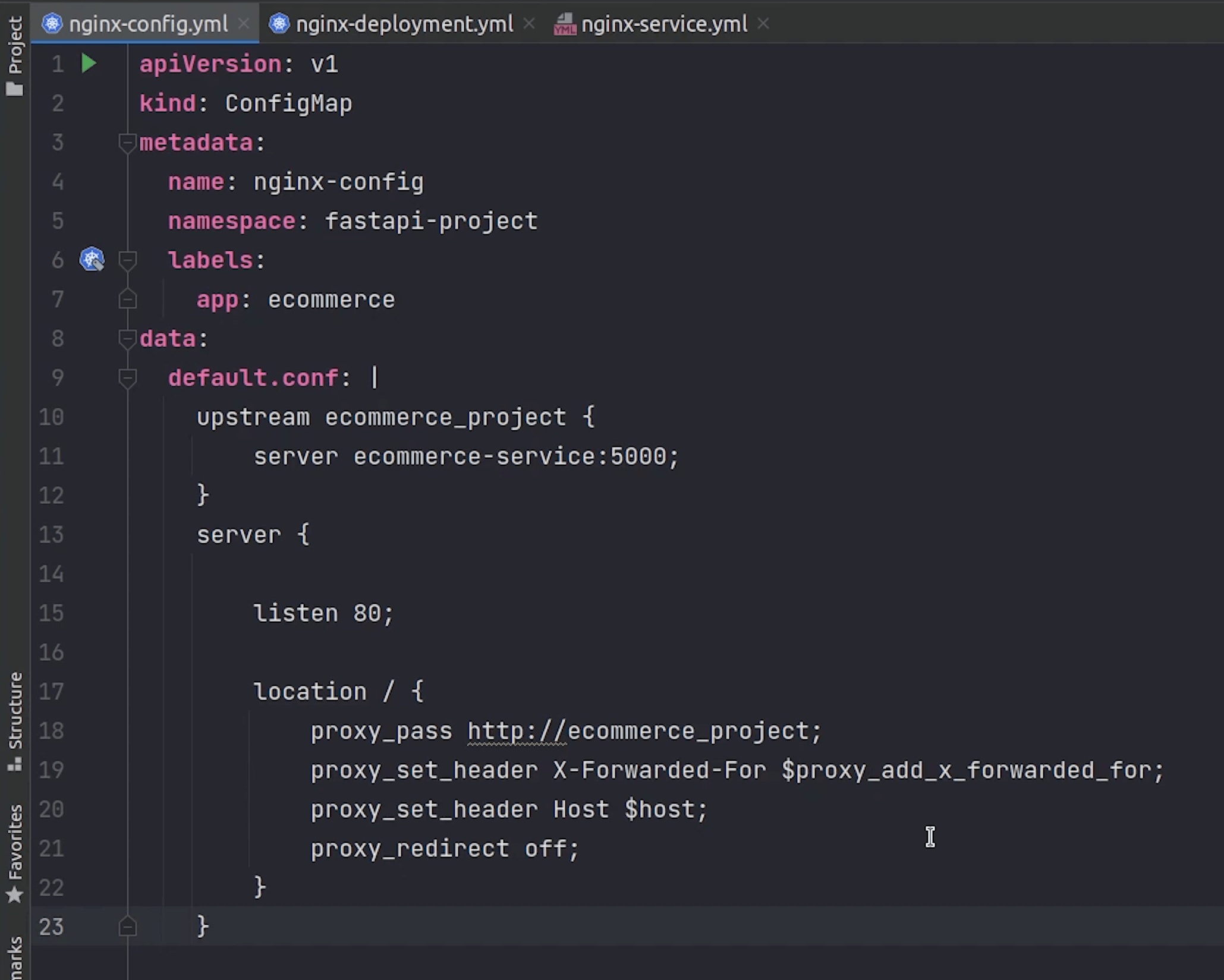Click the green run gutter arrow

point(89,64)
